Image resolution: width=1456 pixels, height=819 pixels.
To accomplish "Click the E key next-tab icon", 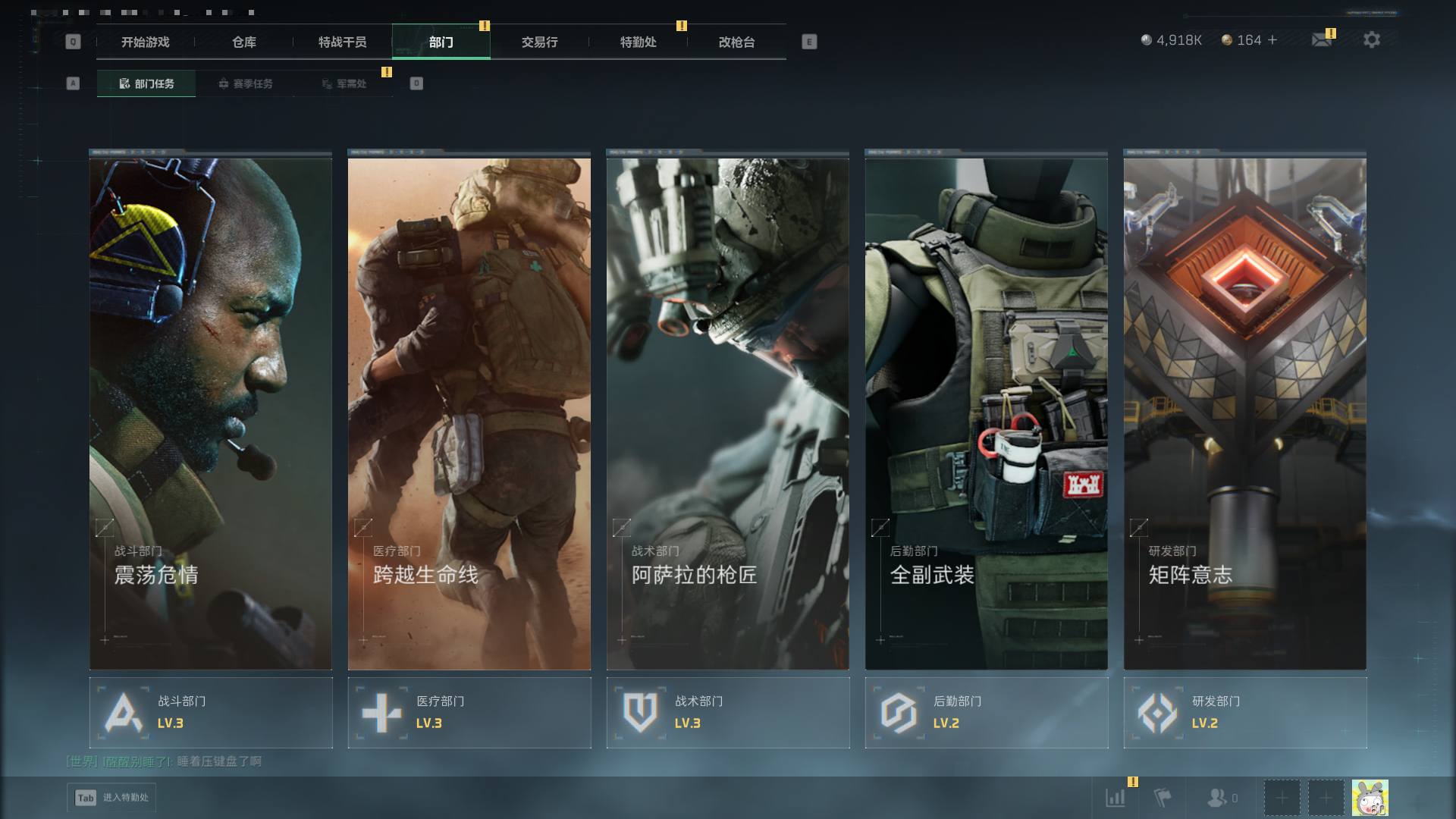I will click(809, 42).
